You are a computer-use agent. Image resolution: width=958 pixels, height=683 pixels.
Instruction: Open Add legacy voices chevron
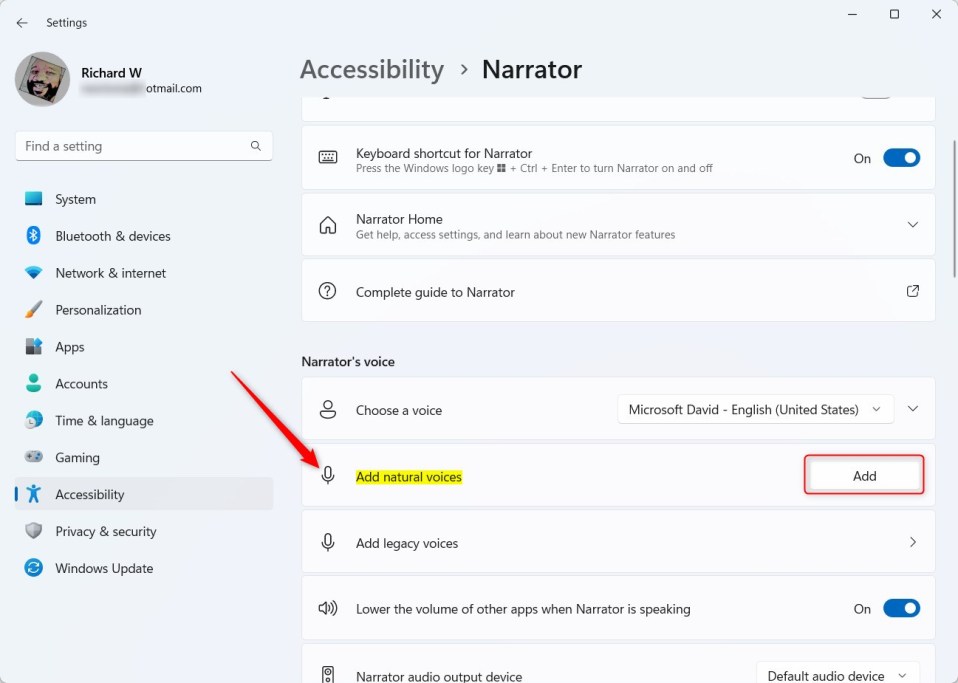[x=913, y=542]
